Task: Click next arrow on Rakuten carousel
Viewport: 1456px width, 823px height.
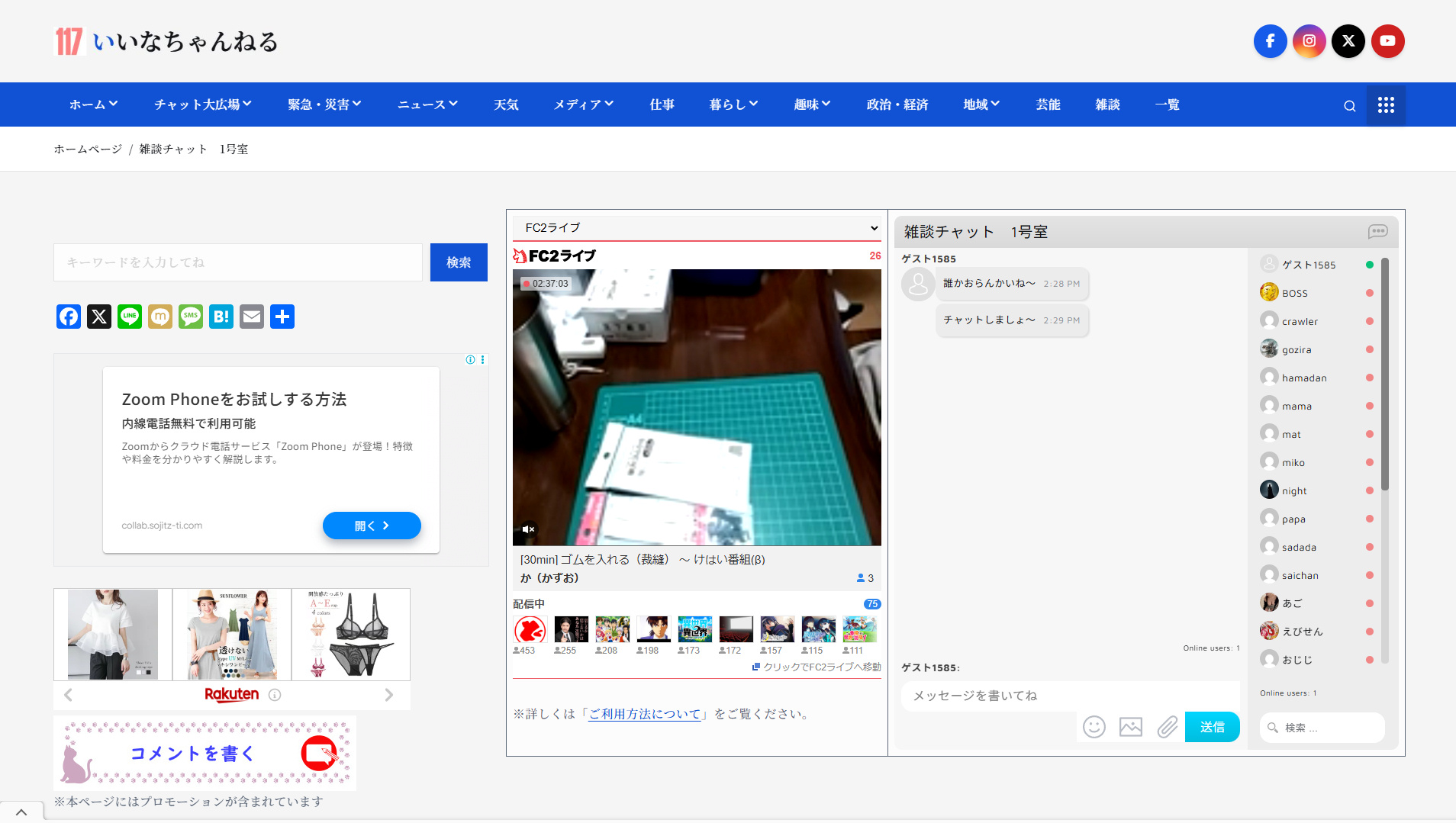Action: [389, 695]
